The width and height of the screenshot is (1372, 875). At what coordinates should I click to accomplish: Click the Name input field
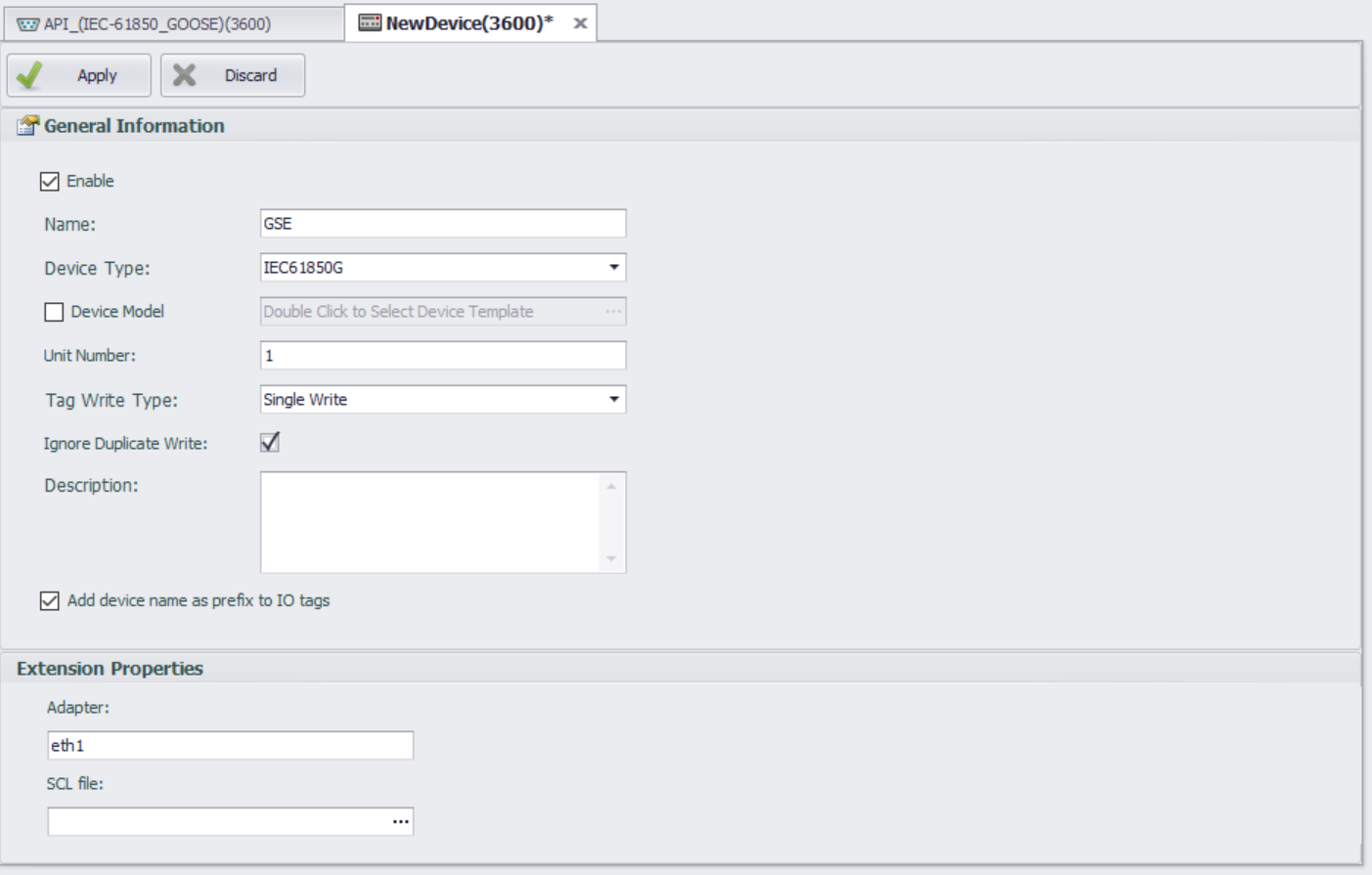[x=442, y=223]
